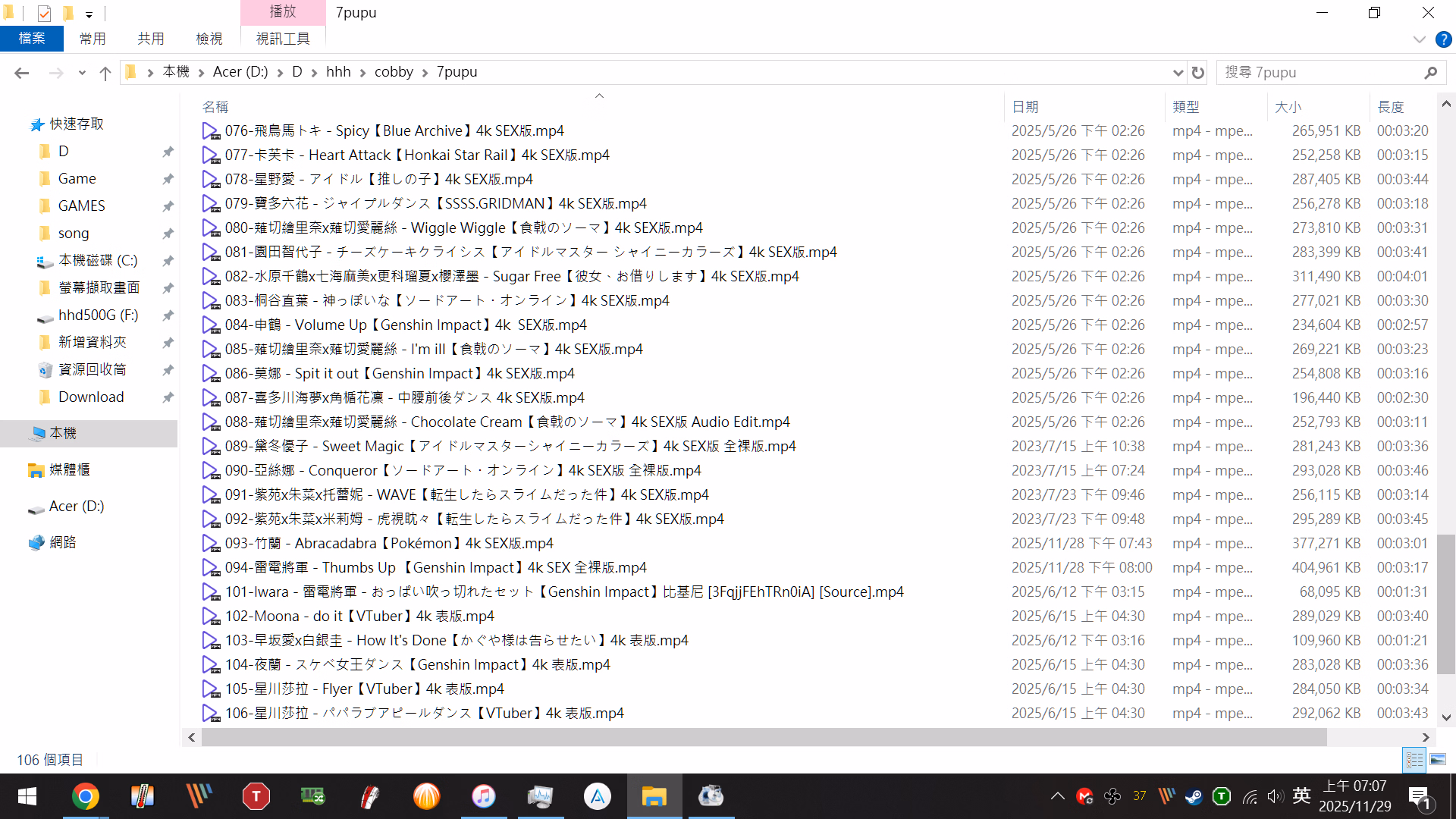Open the 檢視 ribbon tab
This screenshot has height=819, width=1456.
(x=209, y=39)
